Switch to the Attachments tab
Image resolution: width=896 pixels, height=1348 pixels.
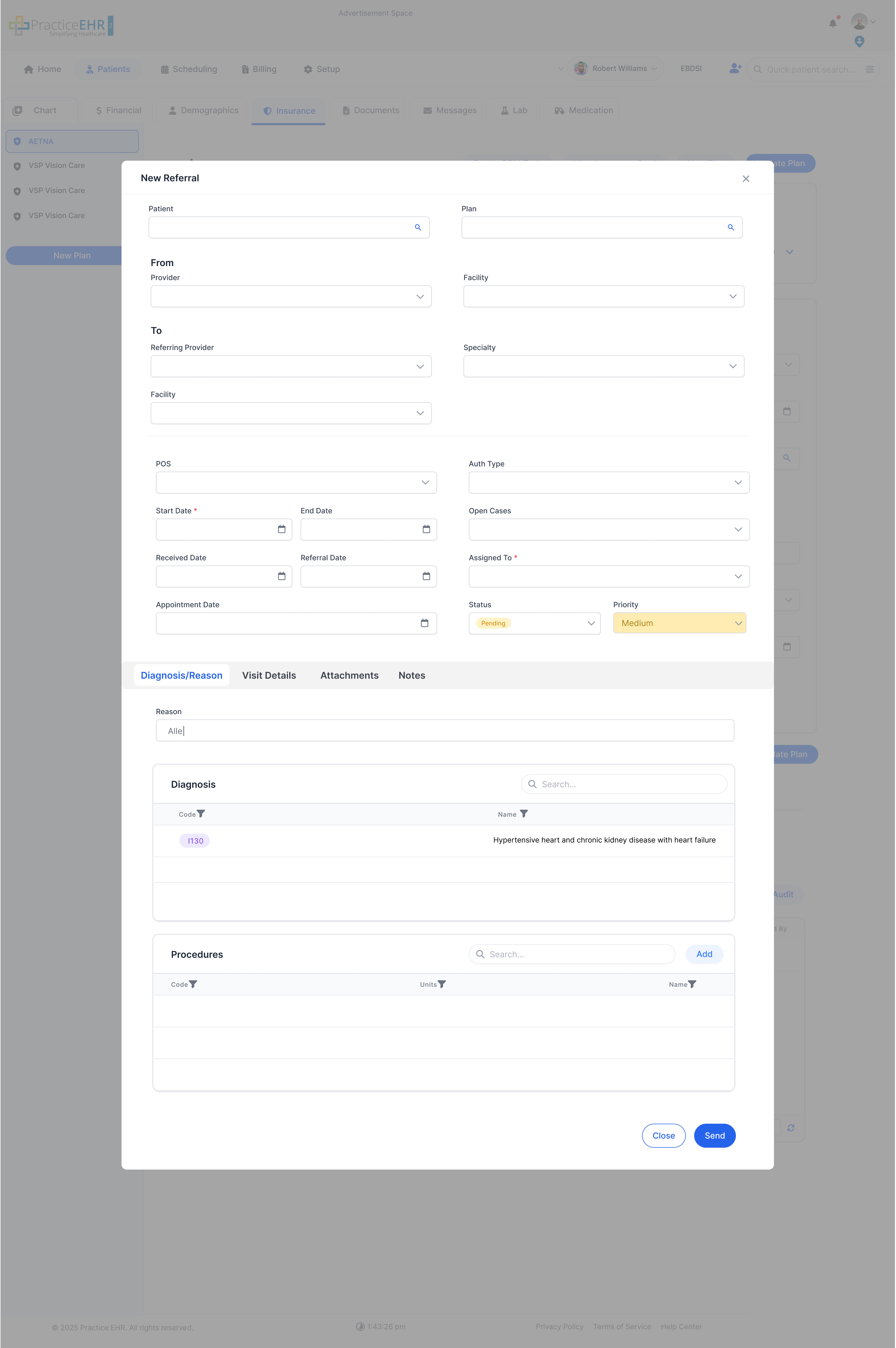(349, 675)
